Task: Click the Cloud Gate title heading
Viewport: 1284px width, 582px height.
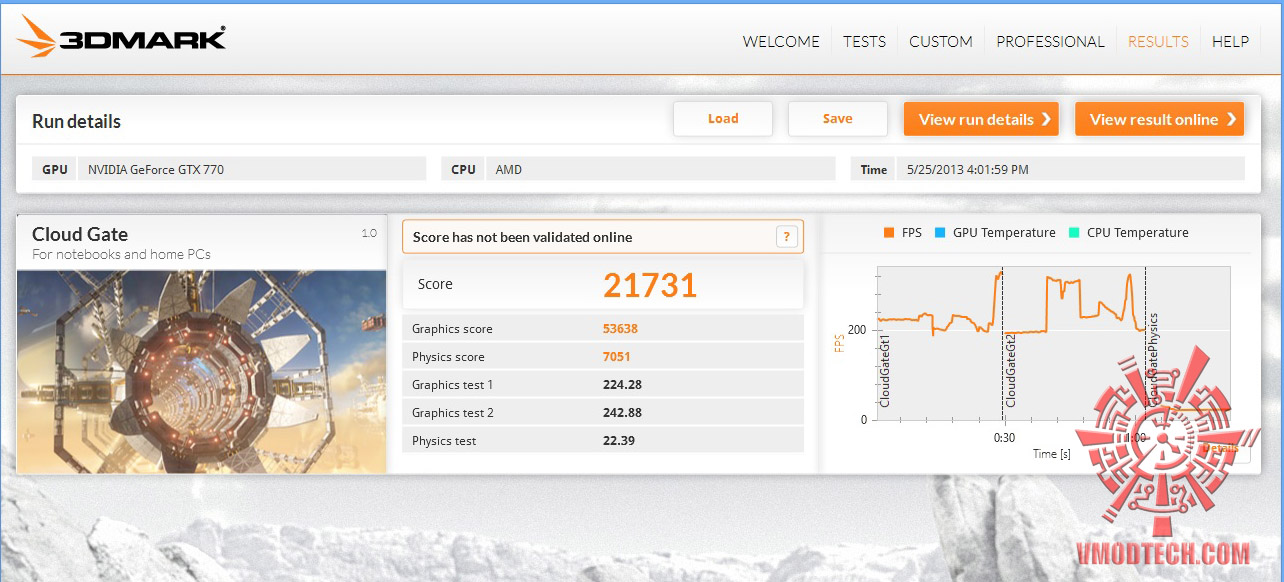Action: pos(80,234)
